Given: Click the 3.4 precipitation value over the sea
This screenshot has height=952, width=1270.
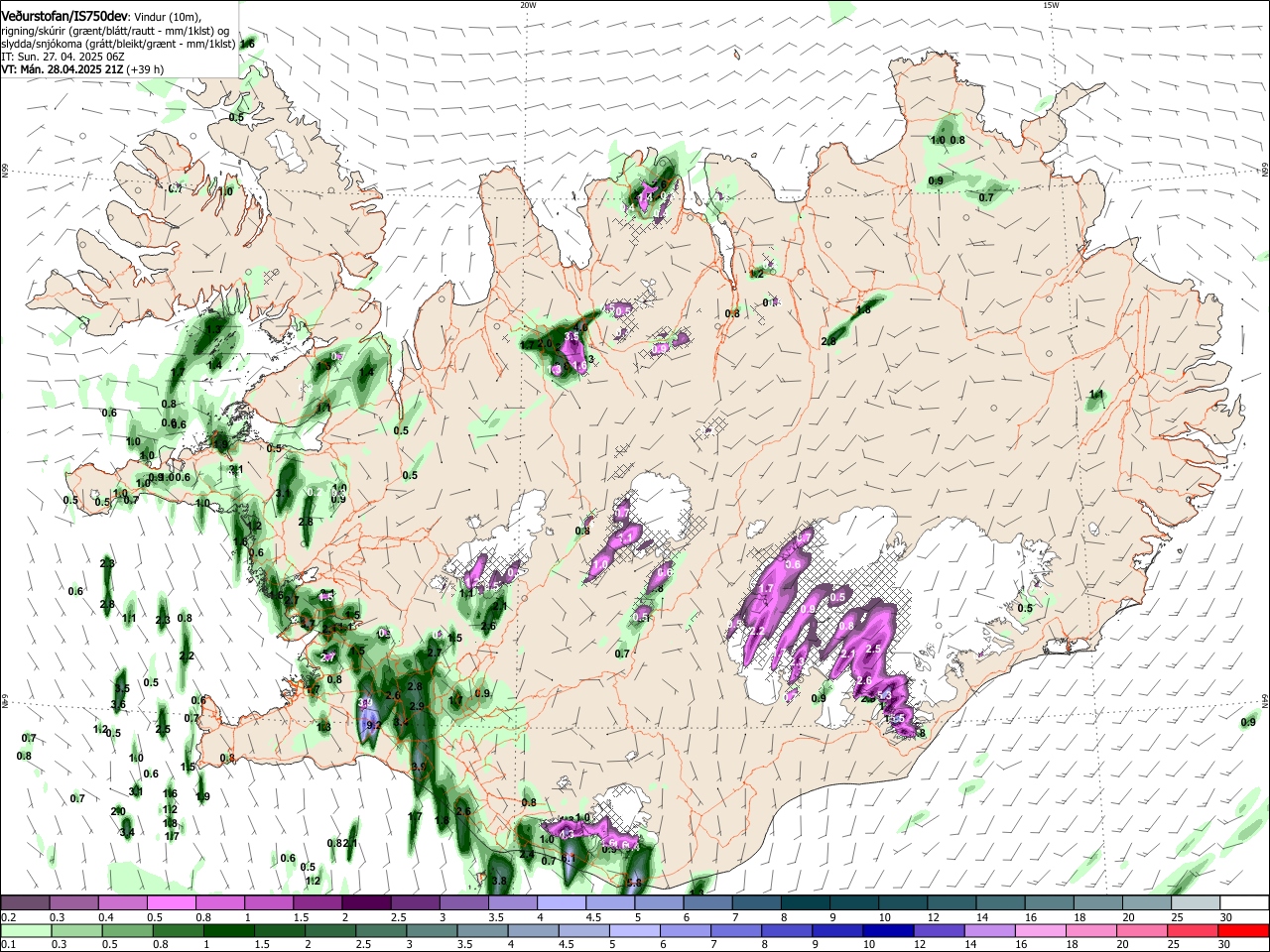Looking at the screenshot, I should tap(127, 833).
